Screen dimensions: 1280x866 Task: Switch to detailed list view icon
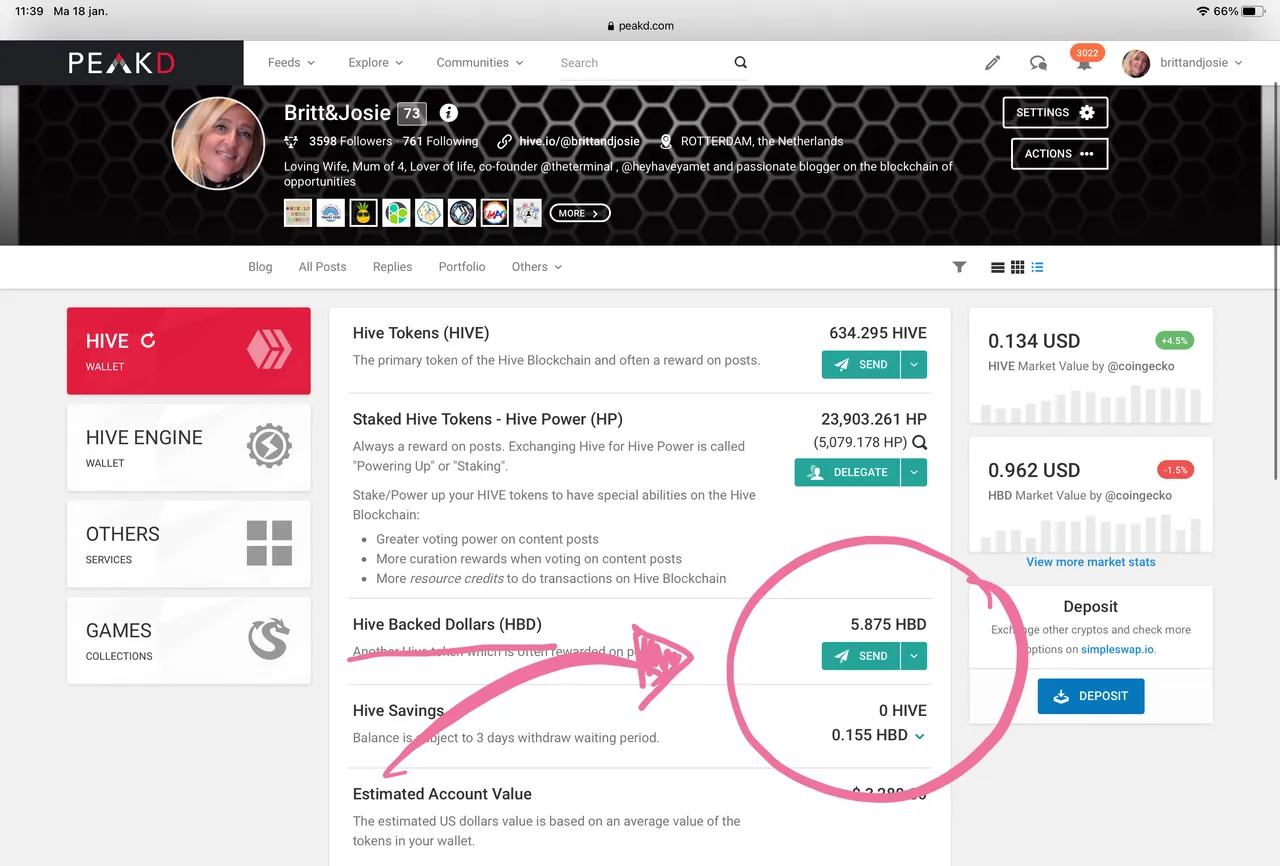coord(1037,267)
